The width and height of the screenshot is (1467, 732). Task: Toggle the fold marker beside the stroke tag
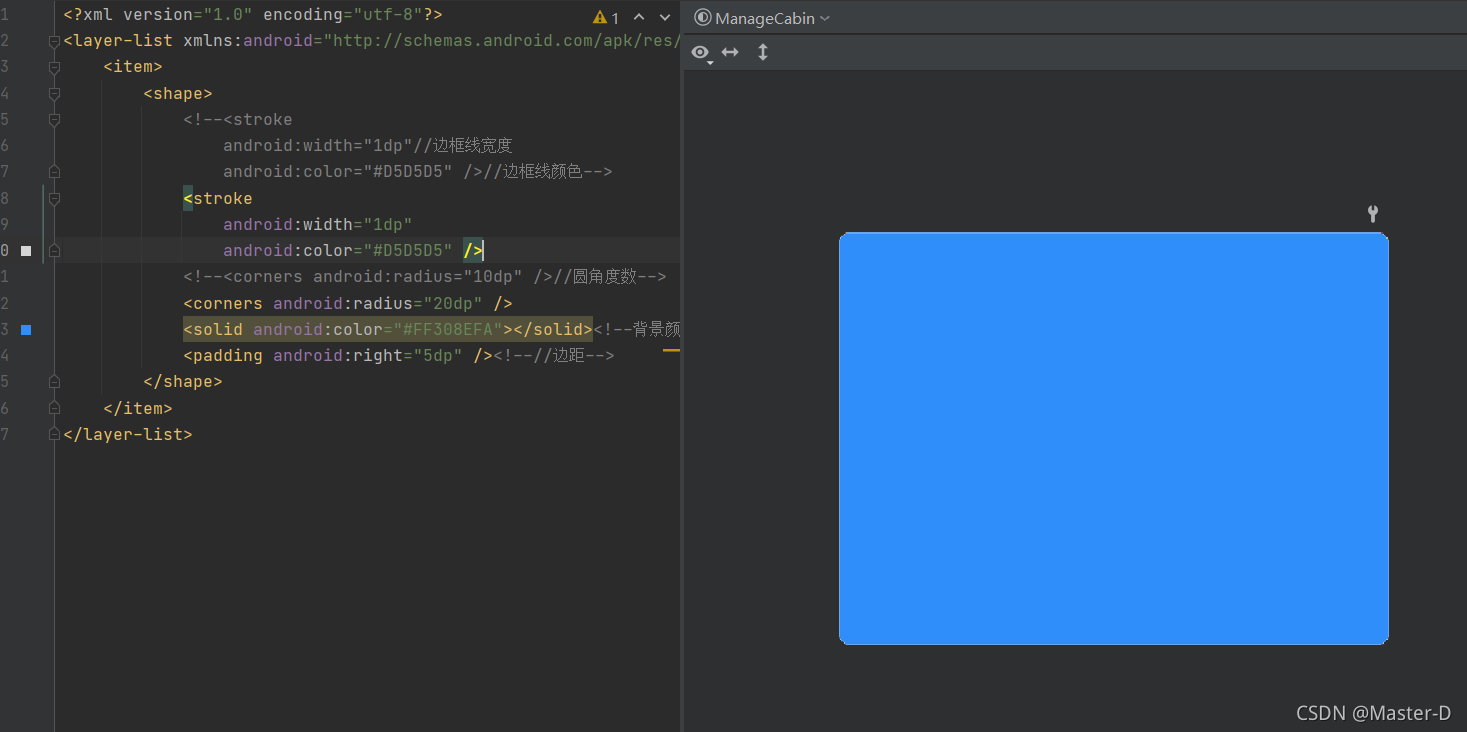point(54,198)
